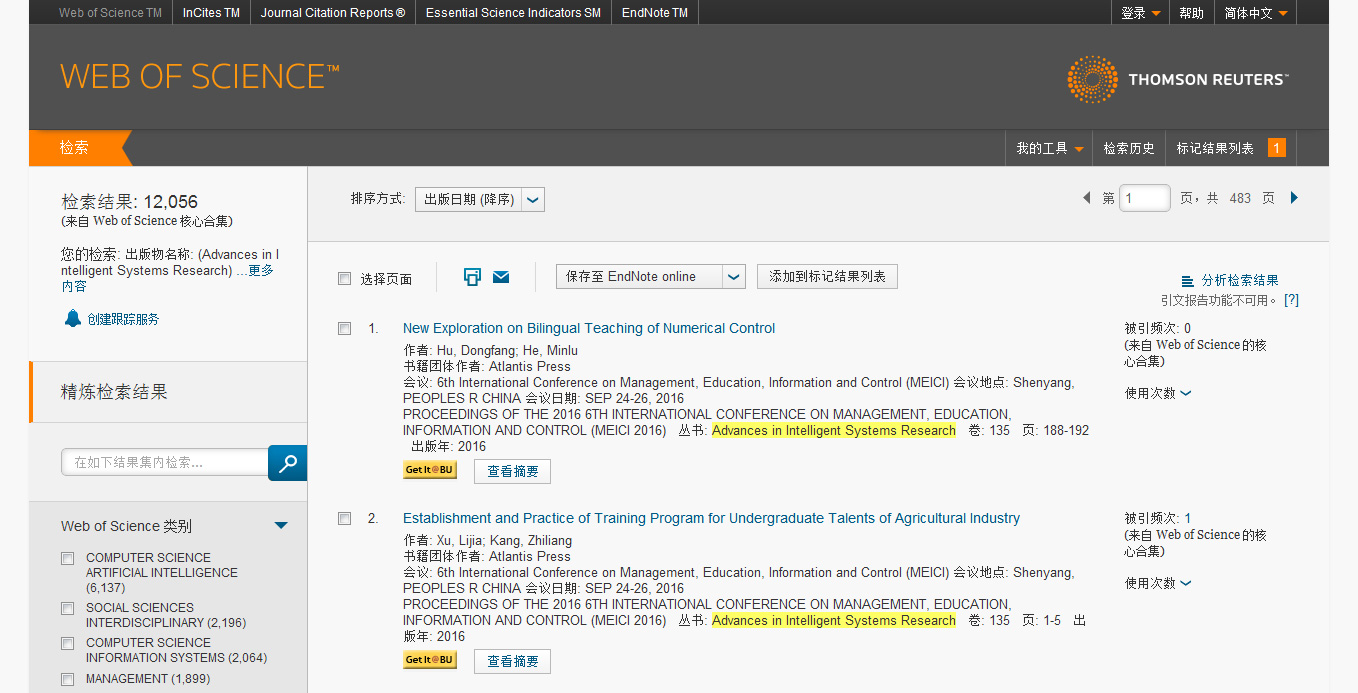Click the citation report help [?] link
Image resolution: width=1358 pixels, height=693 pixels.
pyautogui.click(x=1291, y=300)
